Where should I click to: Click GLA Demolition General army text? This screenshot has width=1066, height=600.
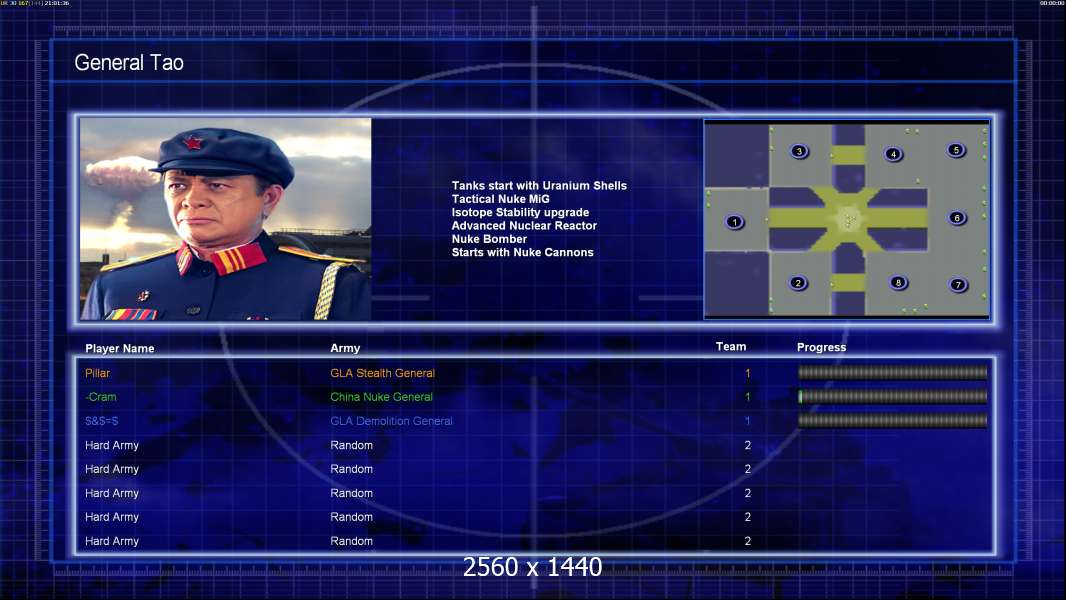(x=392, y=421)
